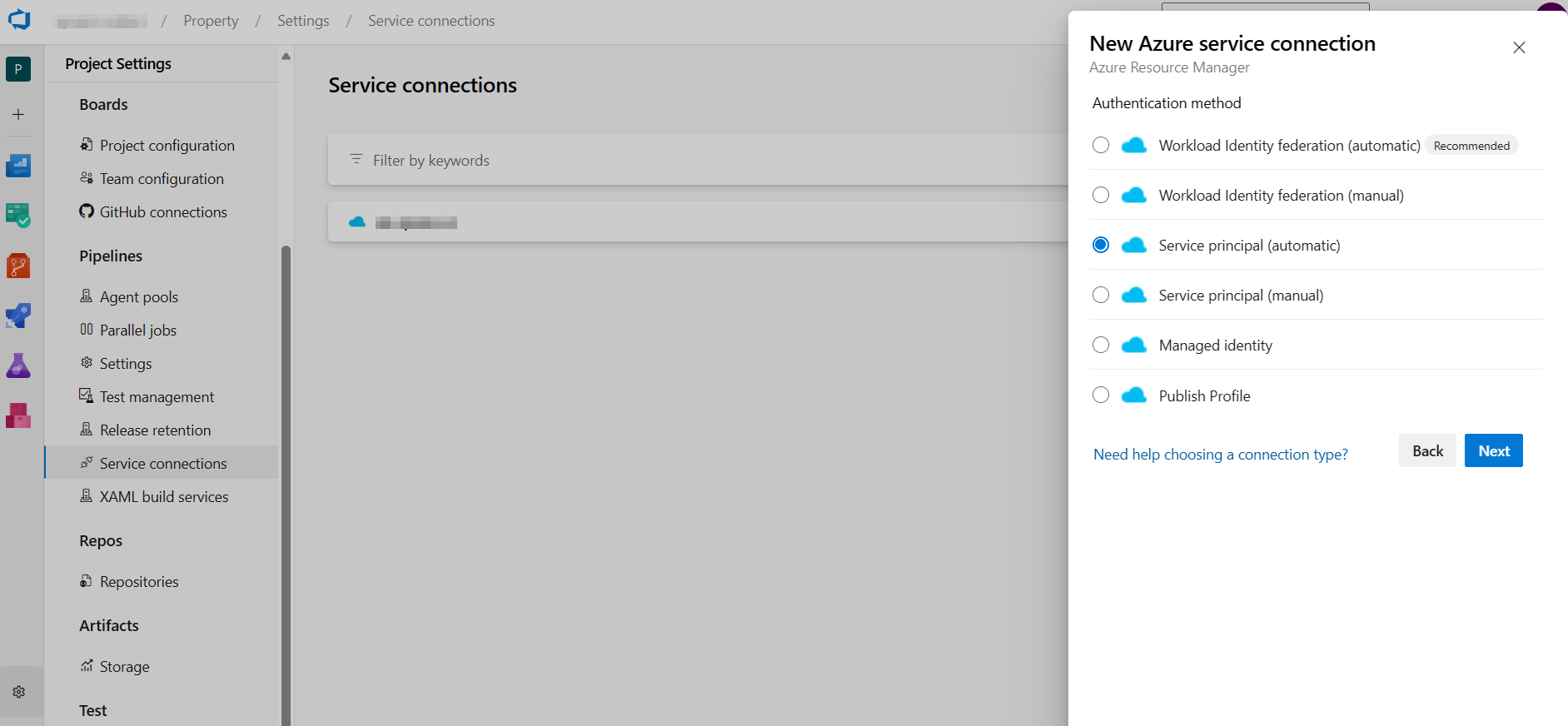
Task: Open the Repos hub icon
Action: (x=18, y=266)
